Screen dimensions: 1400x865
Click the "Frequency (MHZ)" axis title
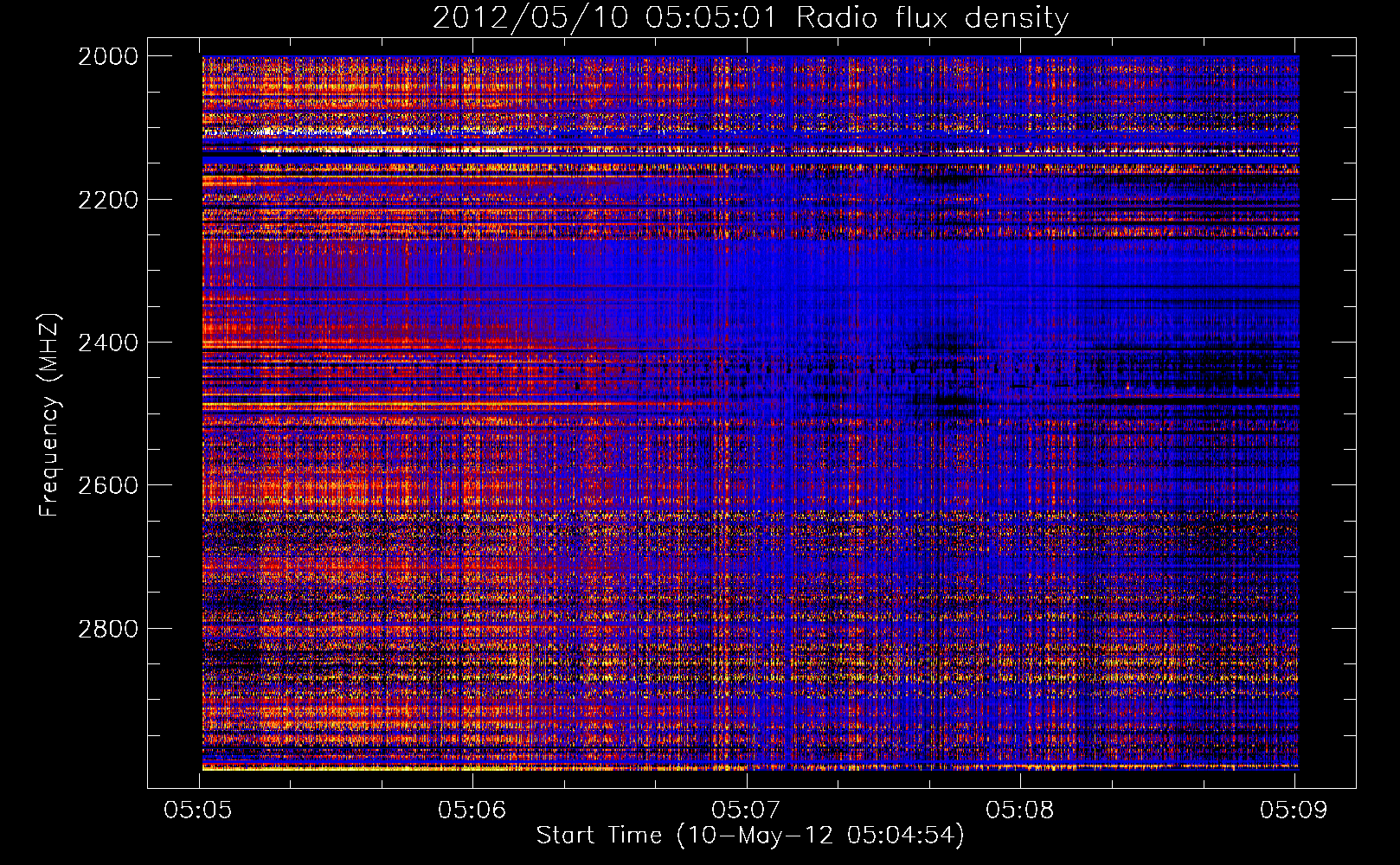point(50,415)
